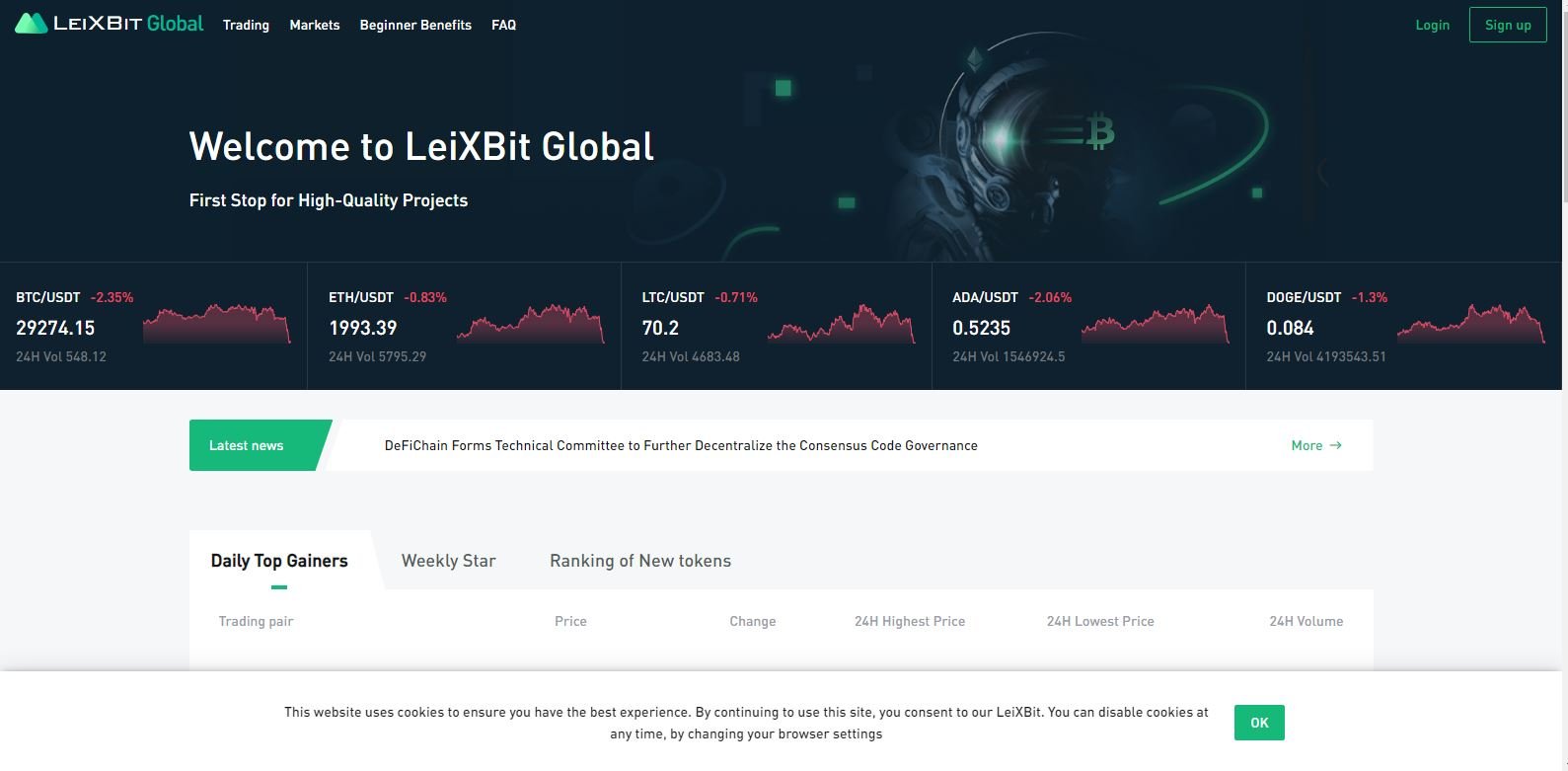Image resolution: width=1568 pixels, height=771 pixels.
Task: Switch to the Weekly Star tab
Action: pos(449,561)
